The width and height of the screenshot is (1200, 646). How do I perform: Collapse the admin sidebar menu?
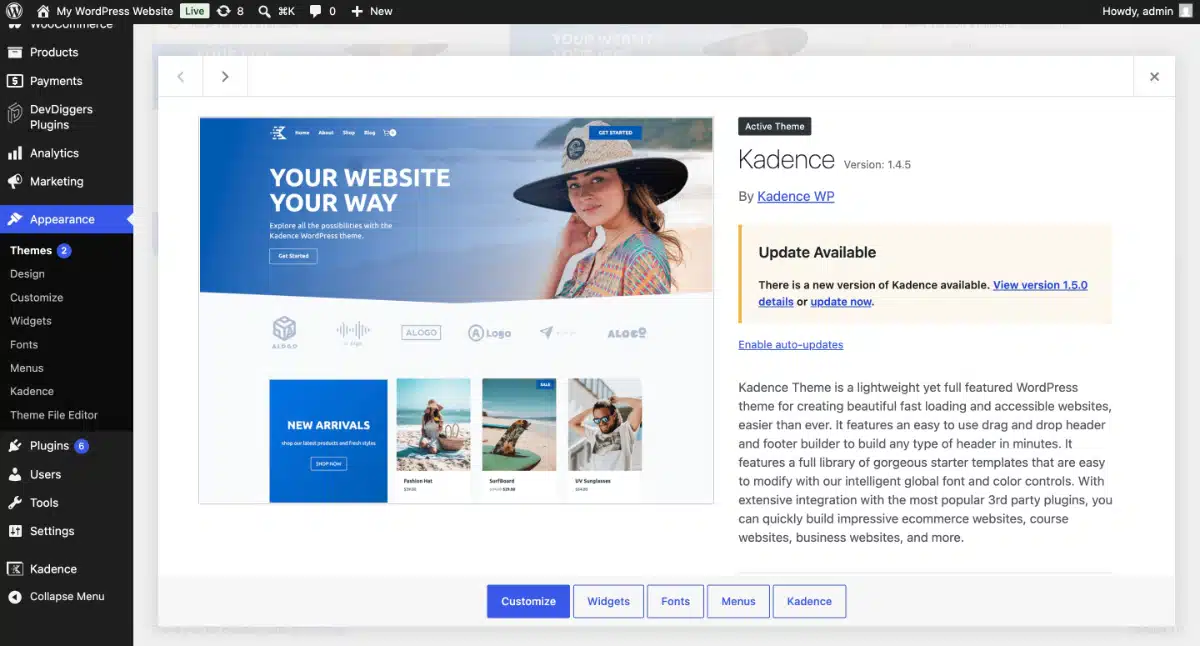[66, 596]
